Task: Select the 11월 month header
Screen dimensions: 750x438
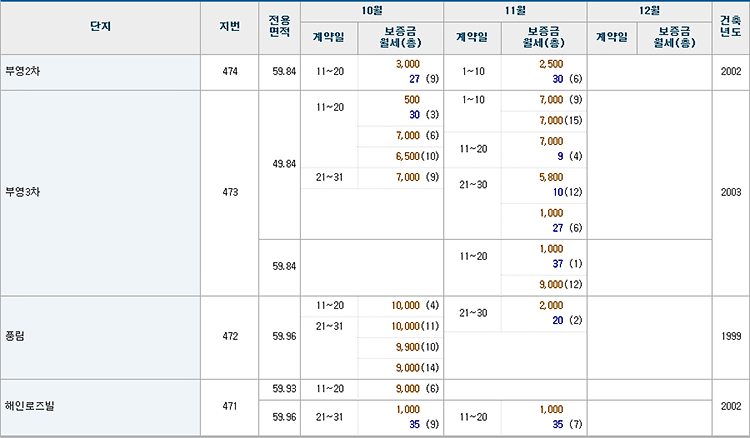Action: (x=515, y=11)
